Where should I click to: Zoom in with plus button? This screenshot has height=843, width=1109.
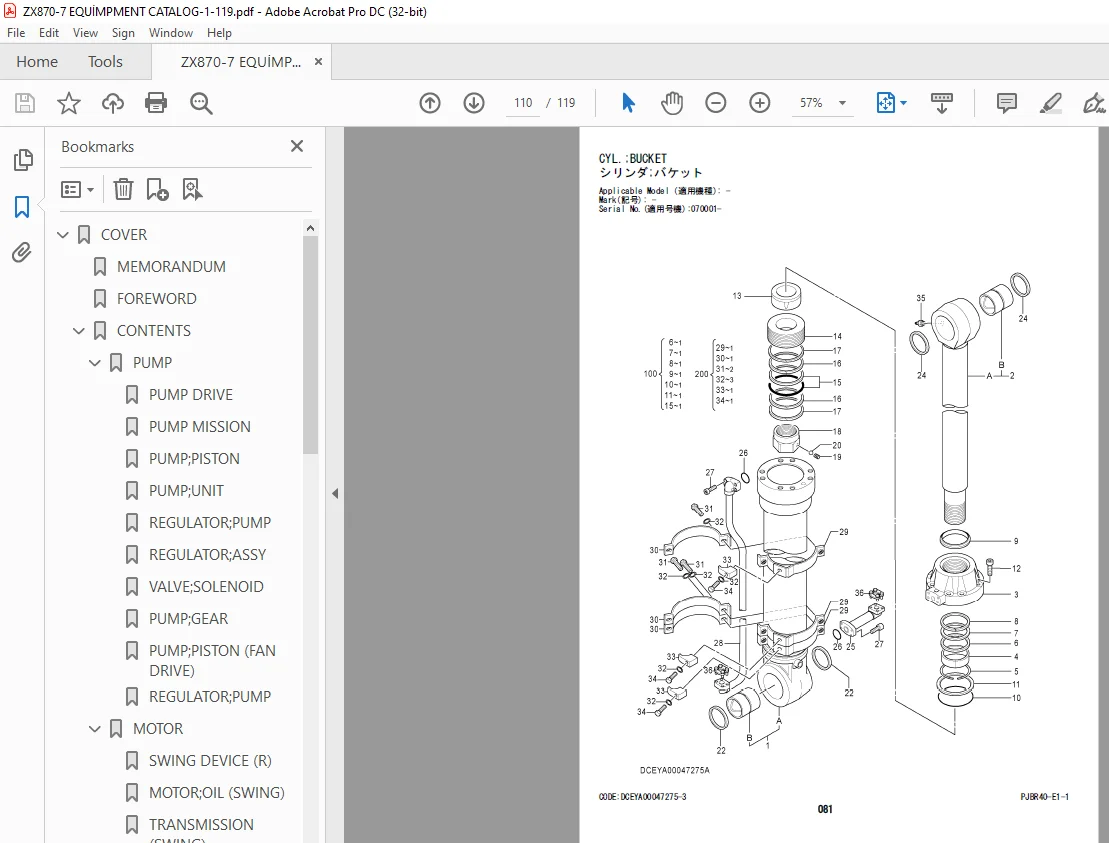pyautogui.click(x=760, y=103)
